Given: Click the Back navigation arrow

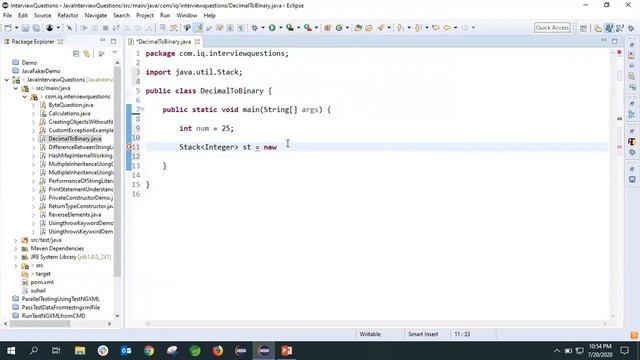Looking at the screenshot, I should pos(447,28).
